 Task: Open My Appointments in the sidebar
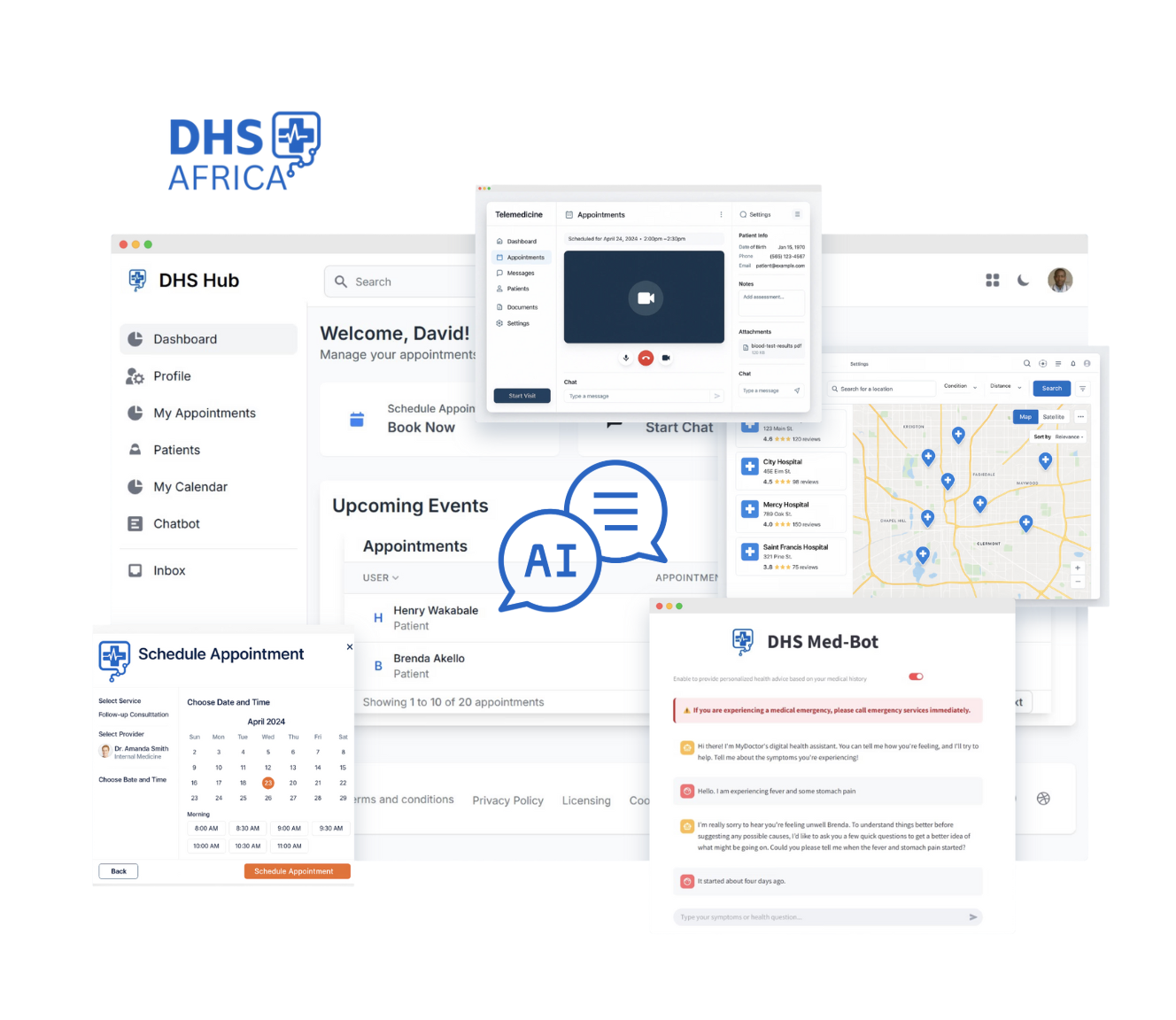[204, 413]
